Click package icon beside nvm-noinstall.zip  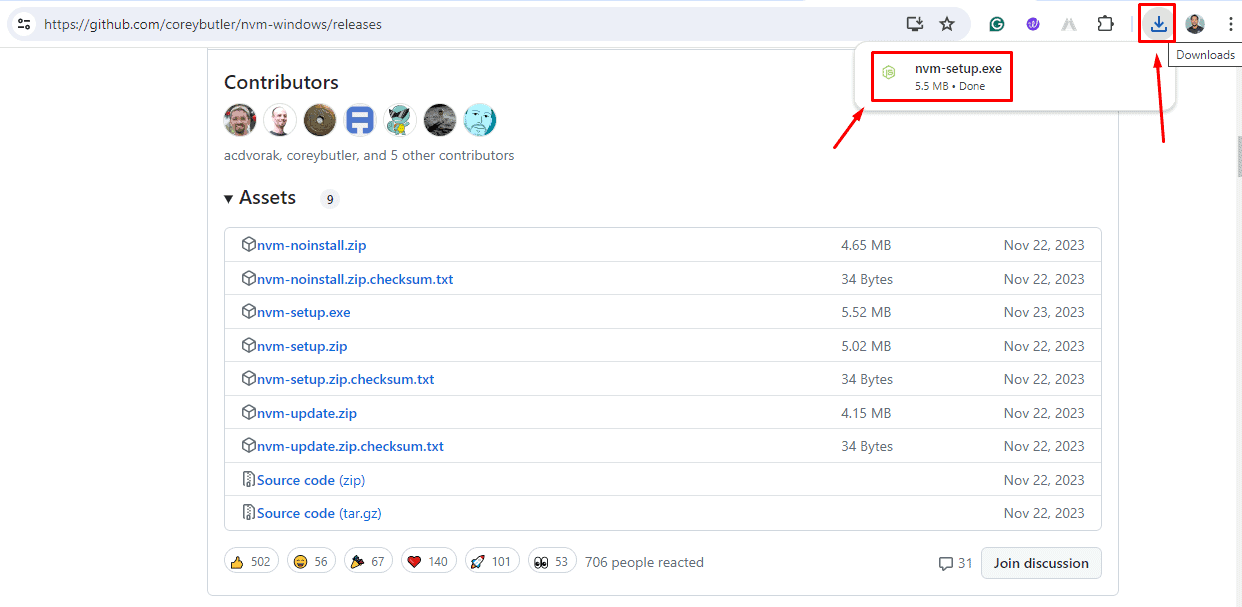click(x=249, y=245)
